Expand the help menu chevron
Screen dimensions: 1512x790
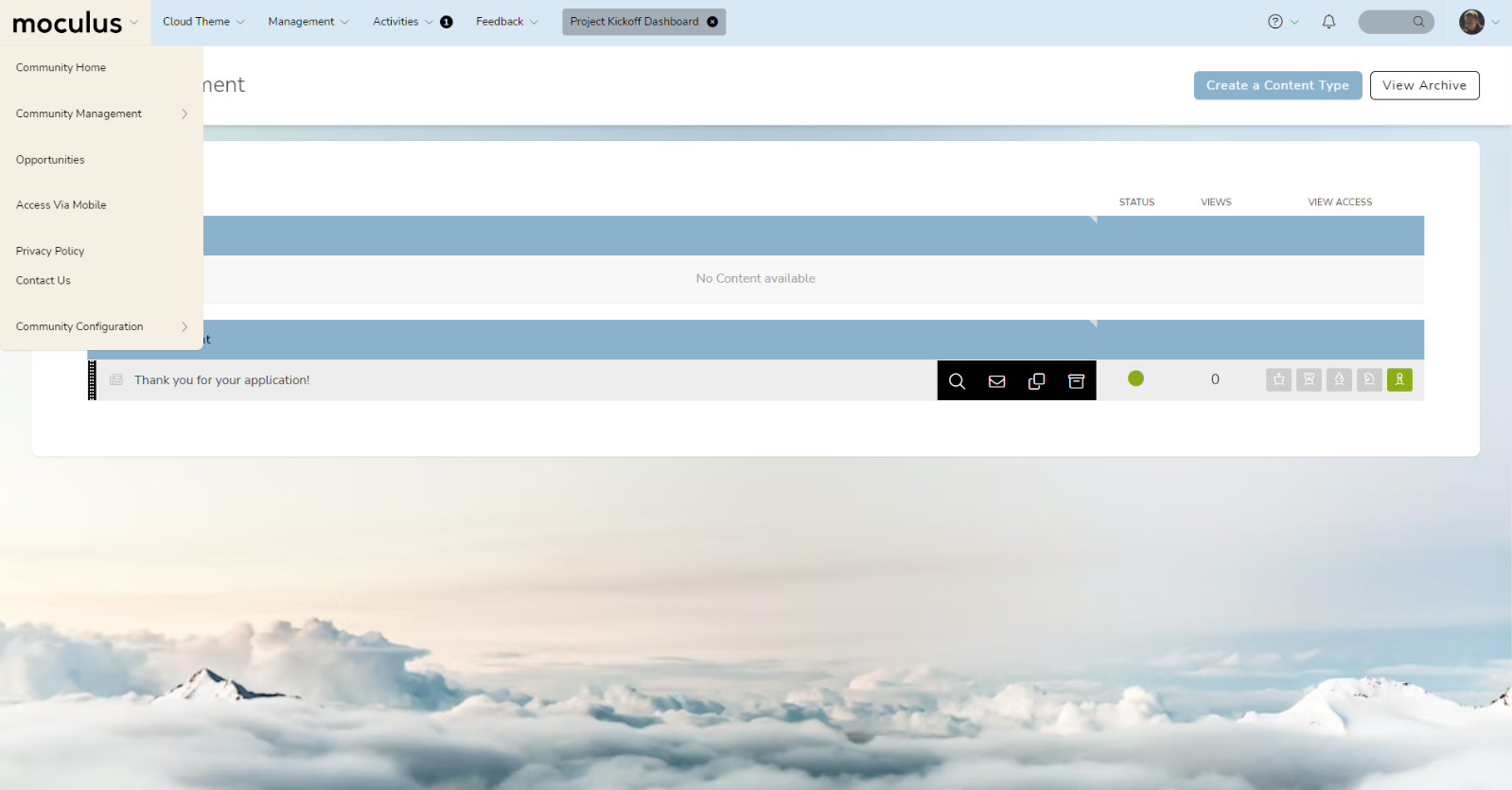(1294, 22)
